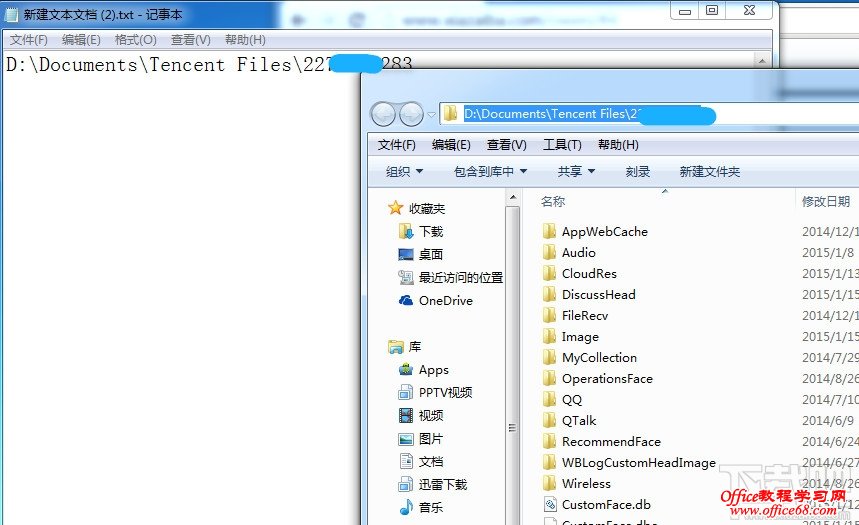The width and height of the screenshot is (859, 525).
Task: Open 最近访问的位置 in sidebar
Action: (x=461, y=277)
